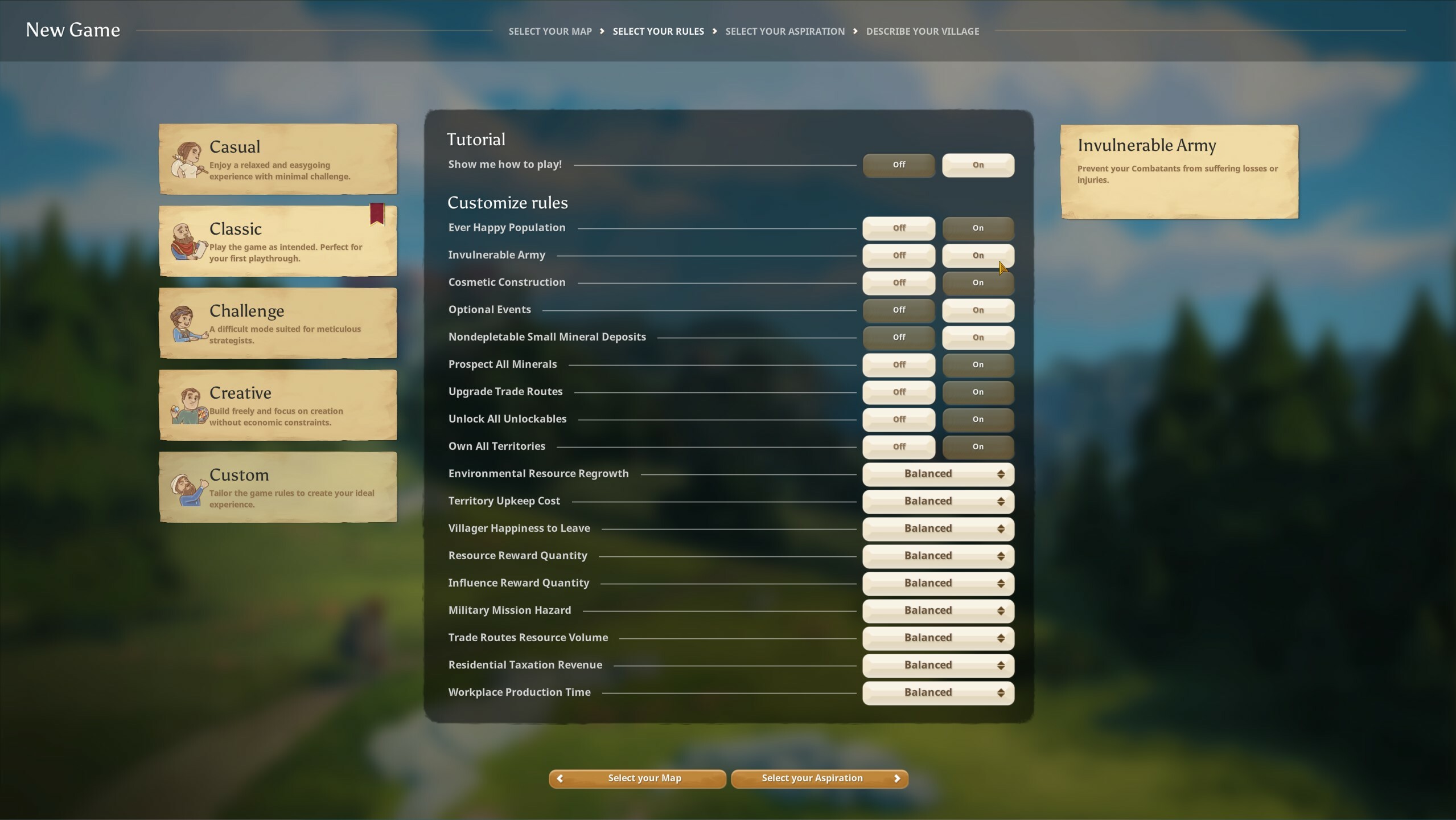The height and width of the screenshot is (820, 1456).
Task: Set Nondepletable Small Mineral Deposits to On
Action: 978,338
